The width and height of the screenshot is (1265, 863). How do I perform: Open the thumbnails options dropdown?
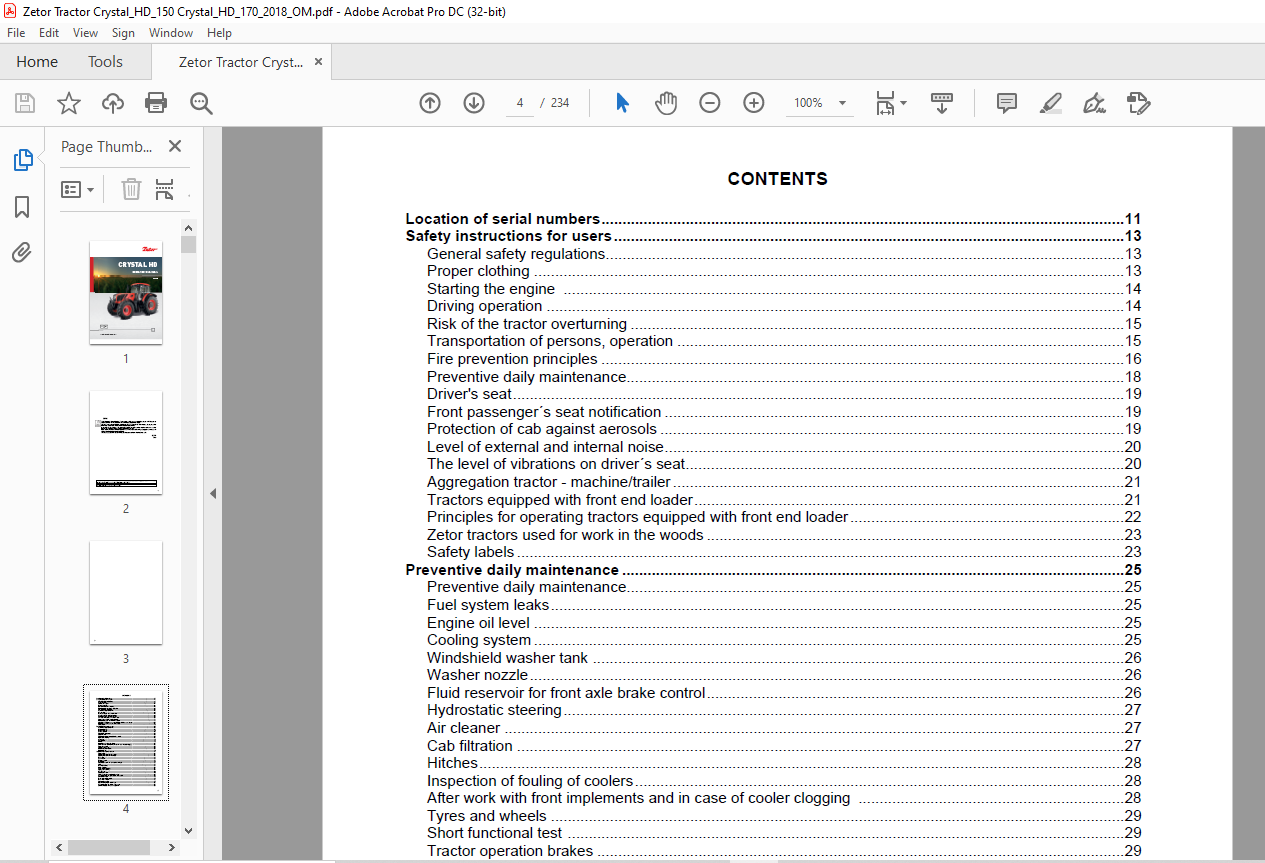[x=78, y=189]
